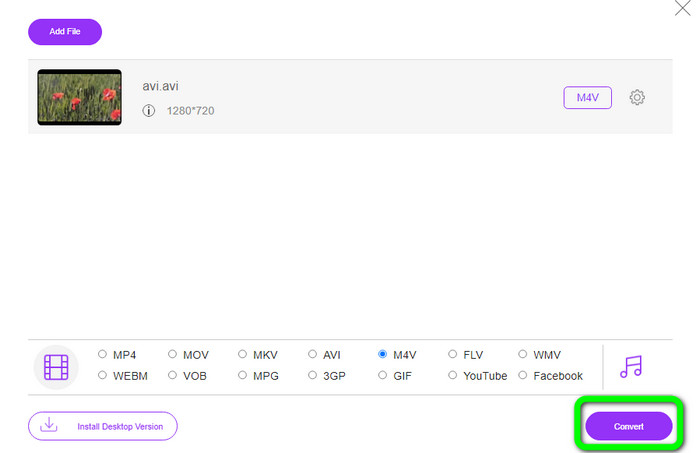Select the video formats film icon

(57, 367)
